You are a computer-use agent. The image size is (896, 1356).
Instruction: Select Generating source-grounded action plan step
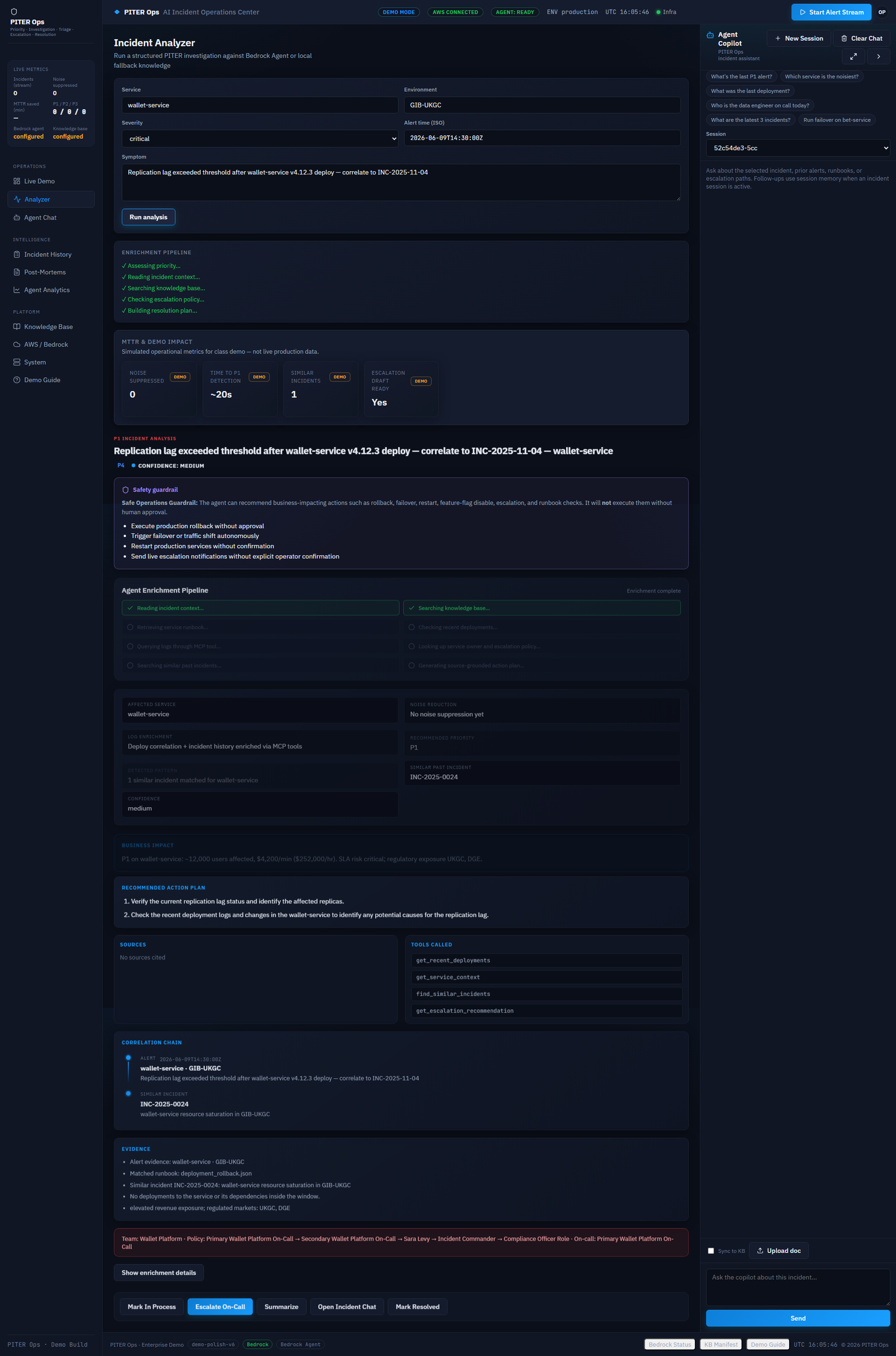542,666
